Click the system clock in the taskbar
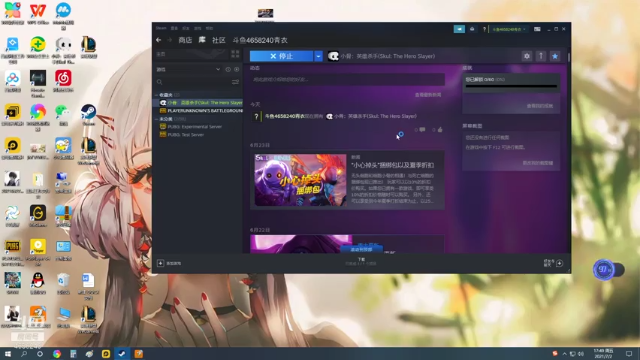The width and height of the screenshot is (640, 360). tap(603, 353)
